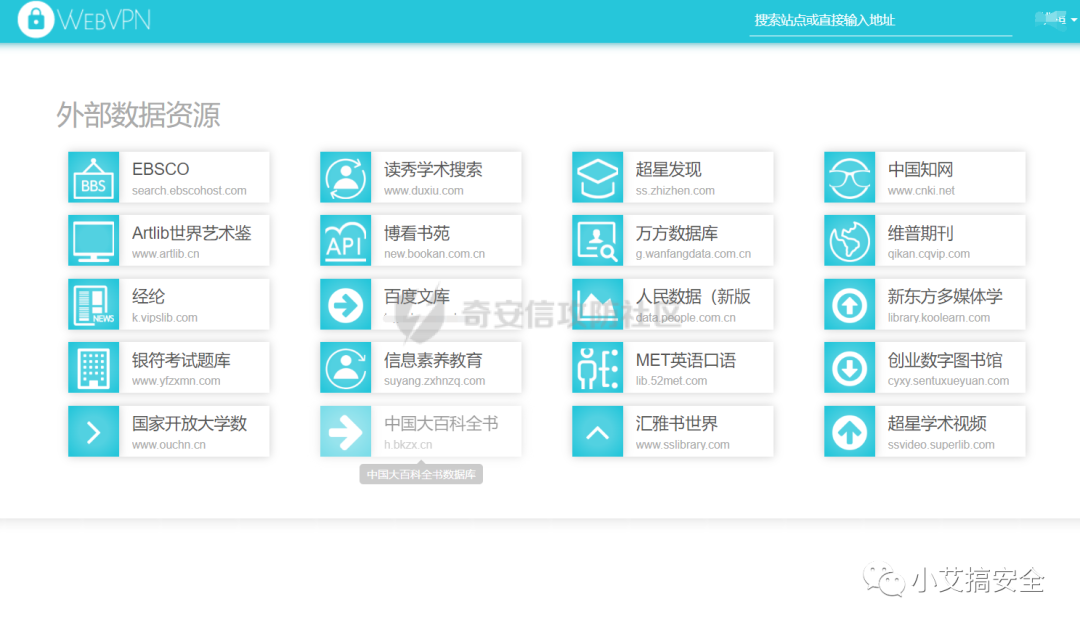The image size is (1080, 628).
Task: Click the lib.52met.com address text
Action: point(672,381)
